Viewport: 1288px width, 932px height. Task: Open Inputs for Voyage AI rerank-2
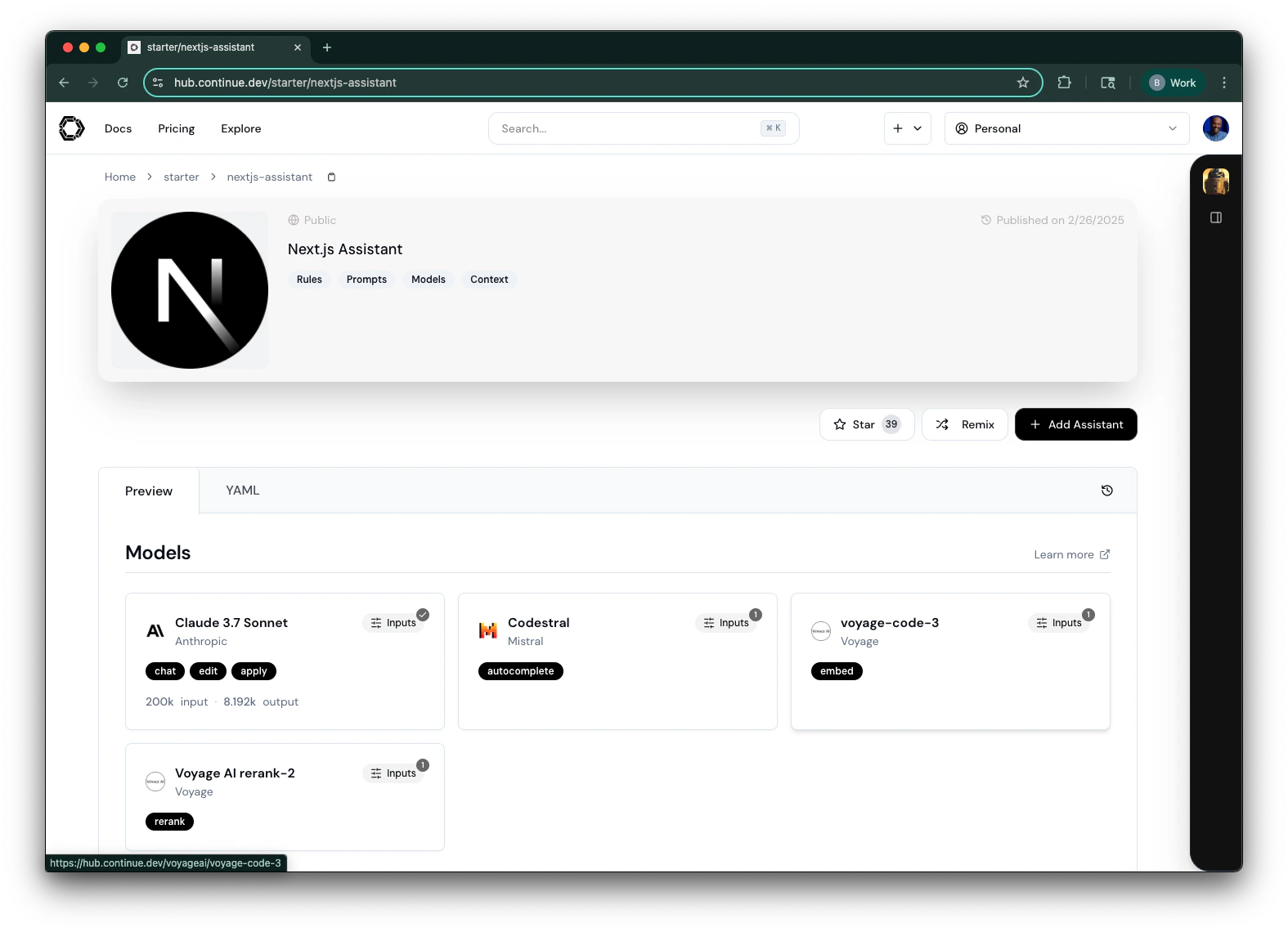point(393,773)
